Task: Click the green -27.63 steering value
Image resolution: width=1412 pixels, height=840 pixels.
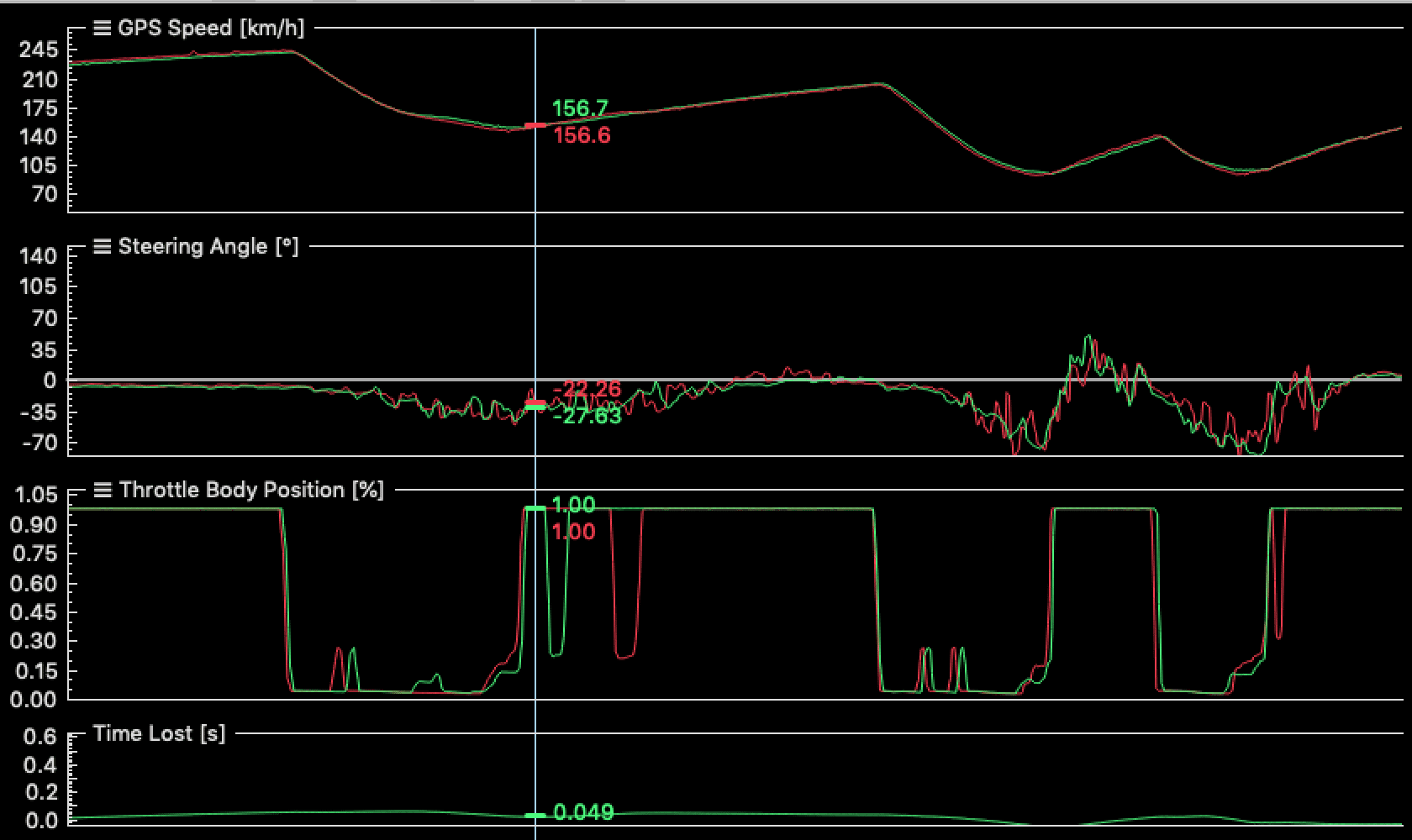Action: click(x=587, y=416)
